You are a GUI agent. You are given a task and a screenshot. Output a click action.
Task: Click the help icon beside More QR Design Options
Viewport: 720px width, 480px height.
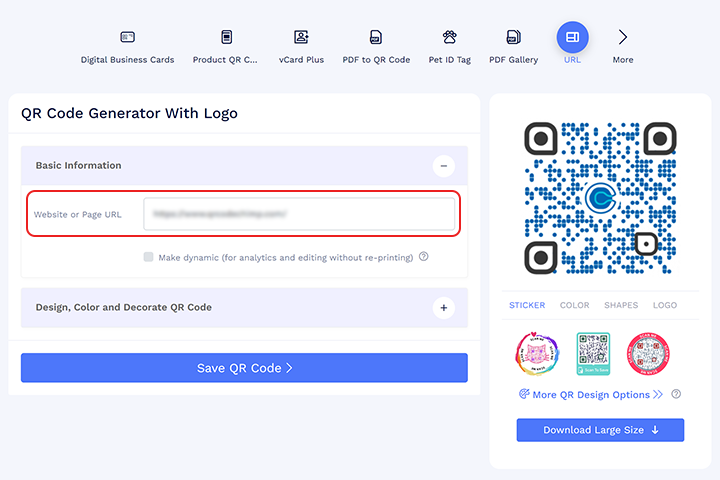[x=677, y=394]
